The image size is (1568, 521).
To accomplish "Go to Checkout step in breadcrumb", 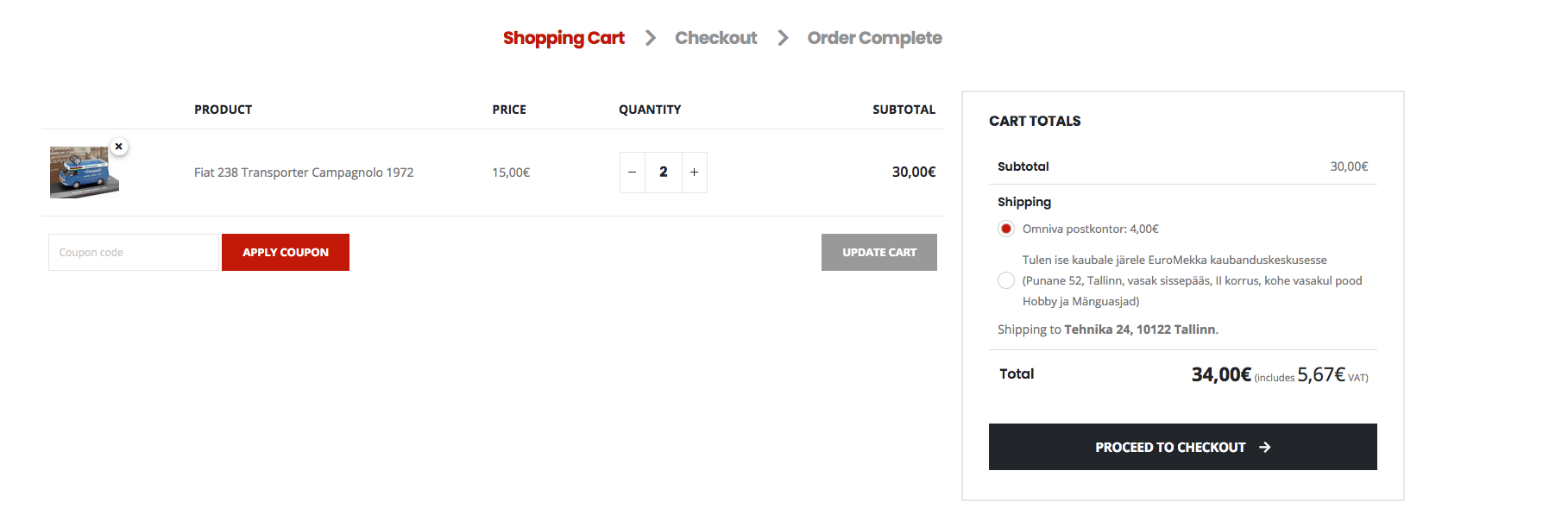I will click(x=715, y=38).
